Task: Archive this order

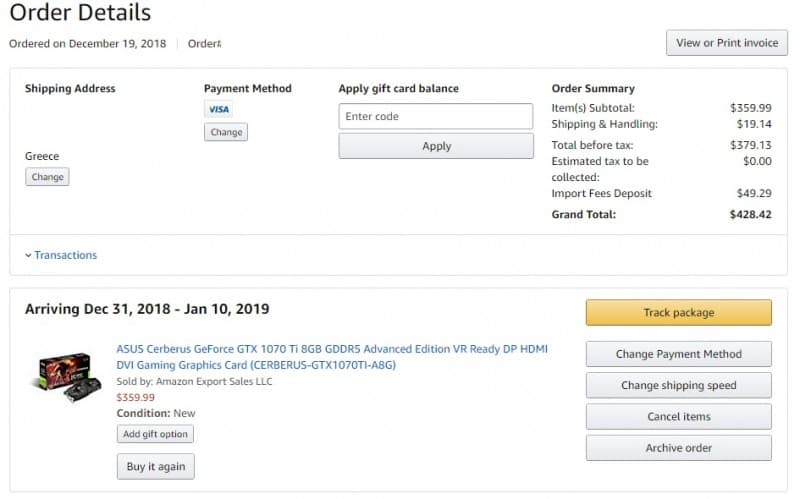Action: (679, 448)
